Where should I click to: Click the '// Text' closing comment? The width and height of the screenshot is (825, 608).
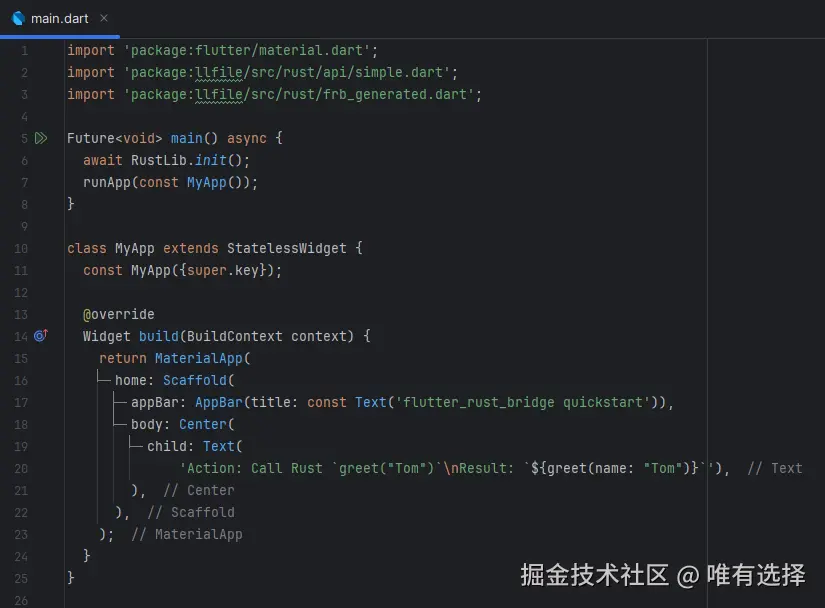point(775,468)
